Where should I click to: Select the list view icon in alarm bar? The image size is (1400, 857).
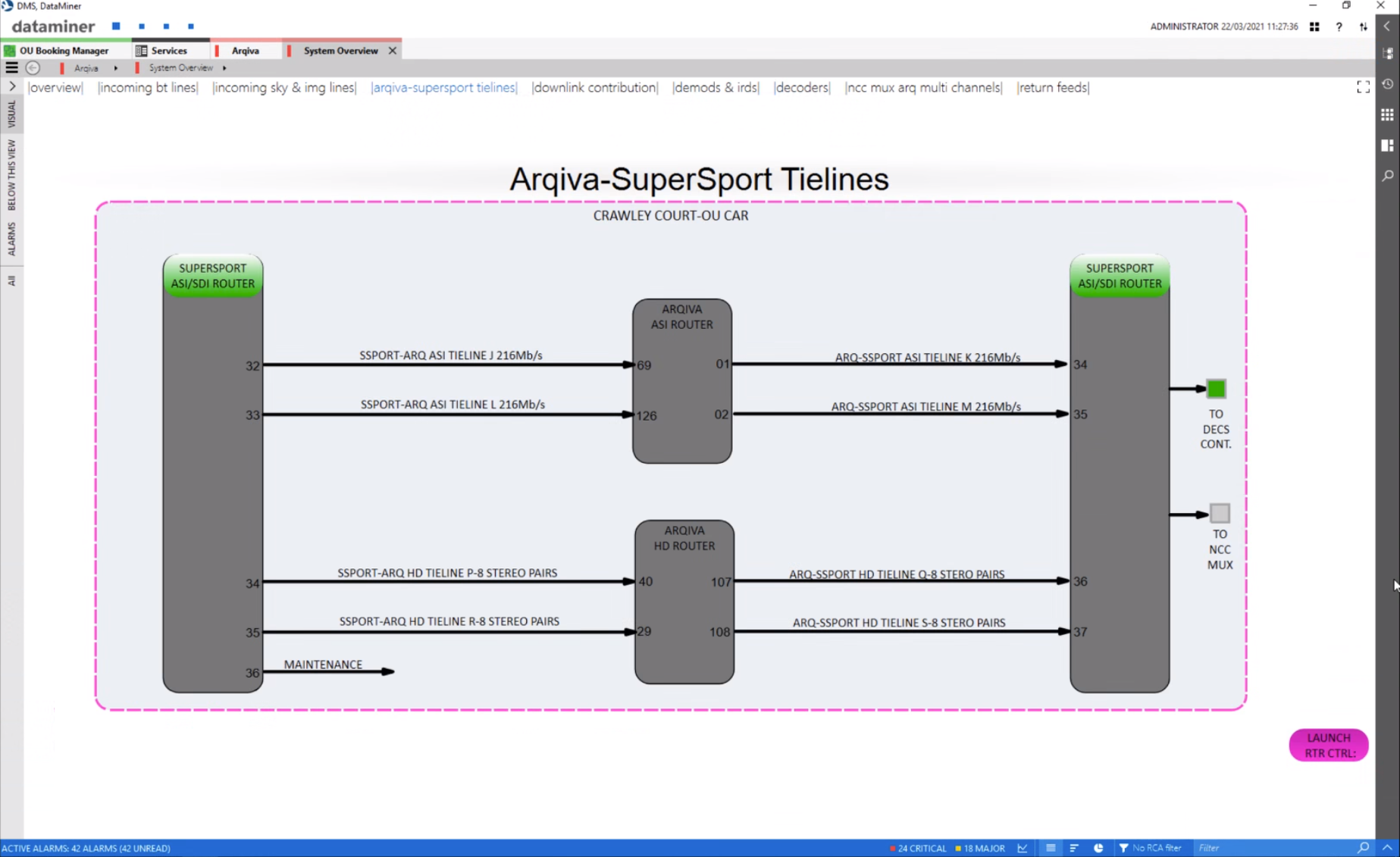1051,848
